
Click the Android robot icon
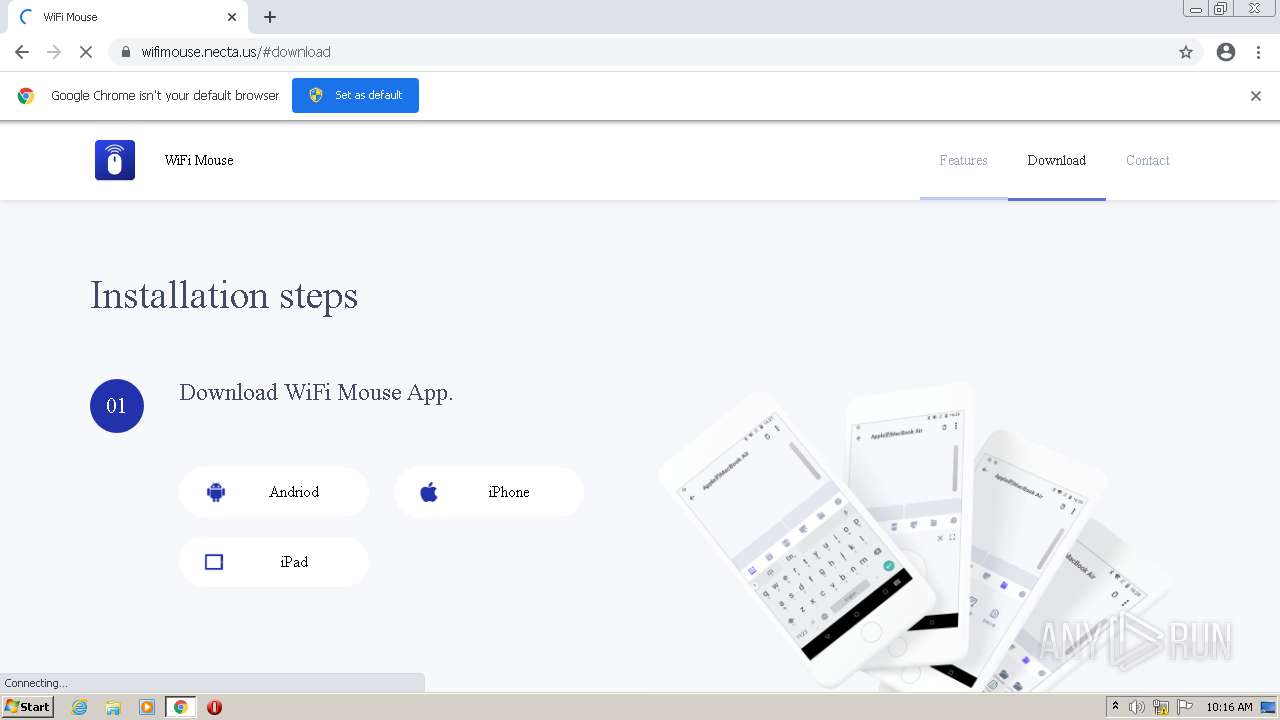coord(216,492)
